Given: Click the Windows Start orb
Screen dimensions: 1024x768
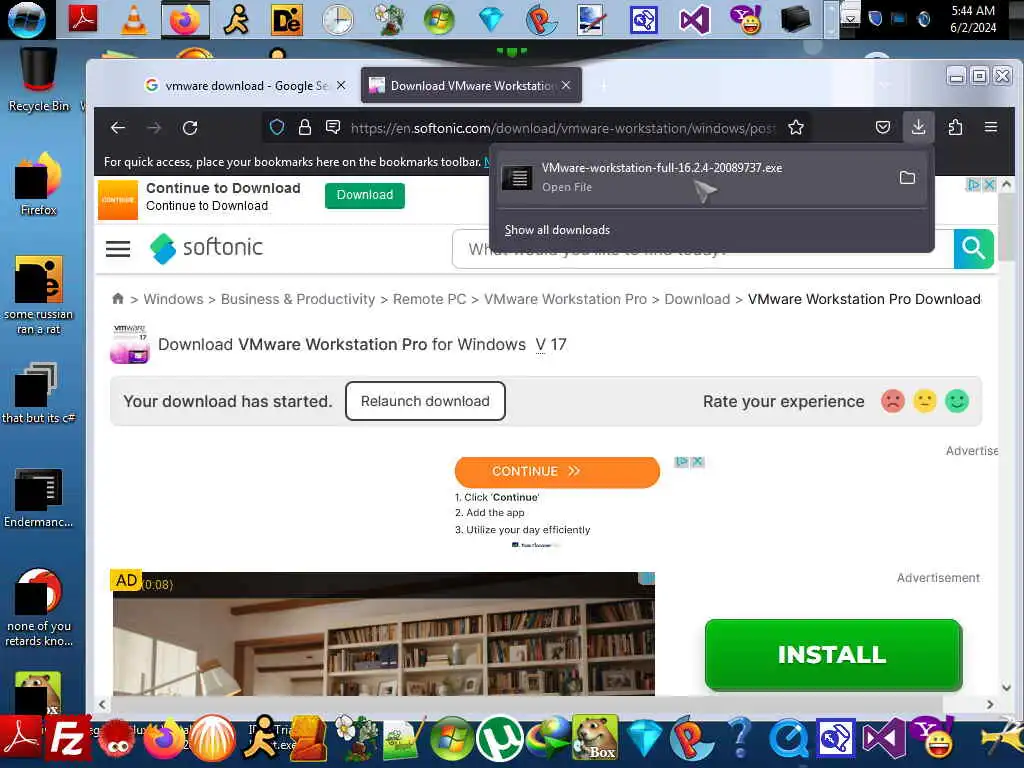Looking at the screenshot, I should 27,20.
